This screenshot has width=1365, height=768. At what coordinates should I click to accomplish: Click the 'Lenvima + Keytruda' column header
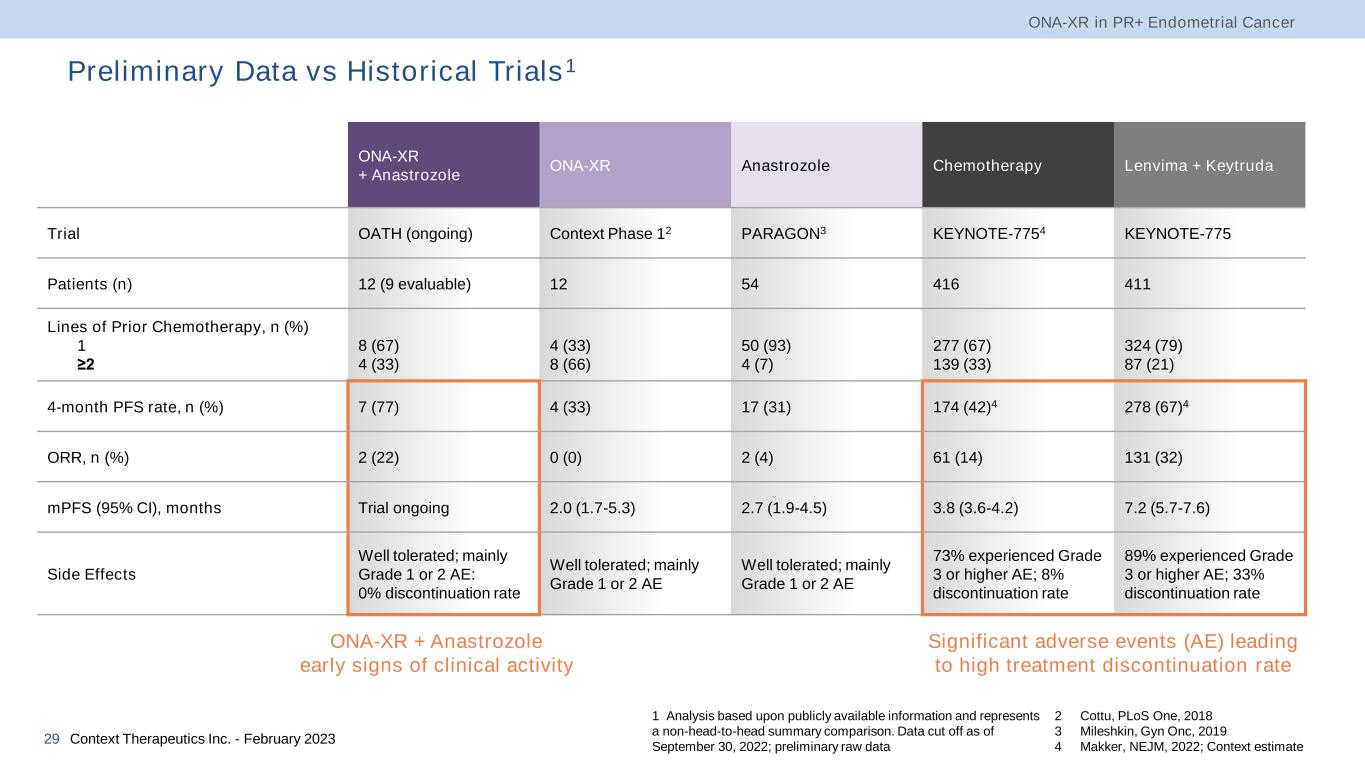pos(1210,165)
